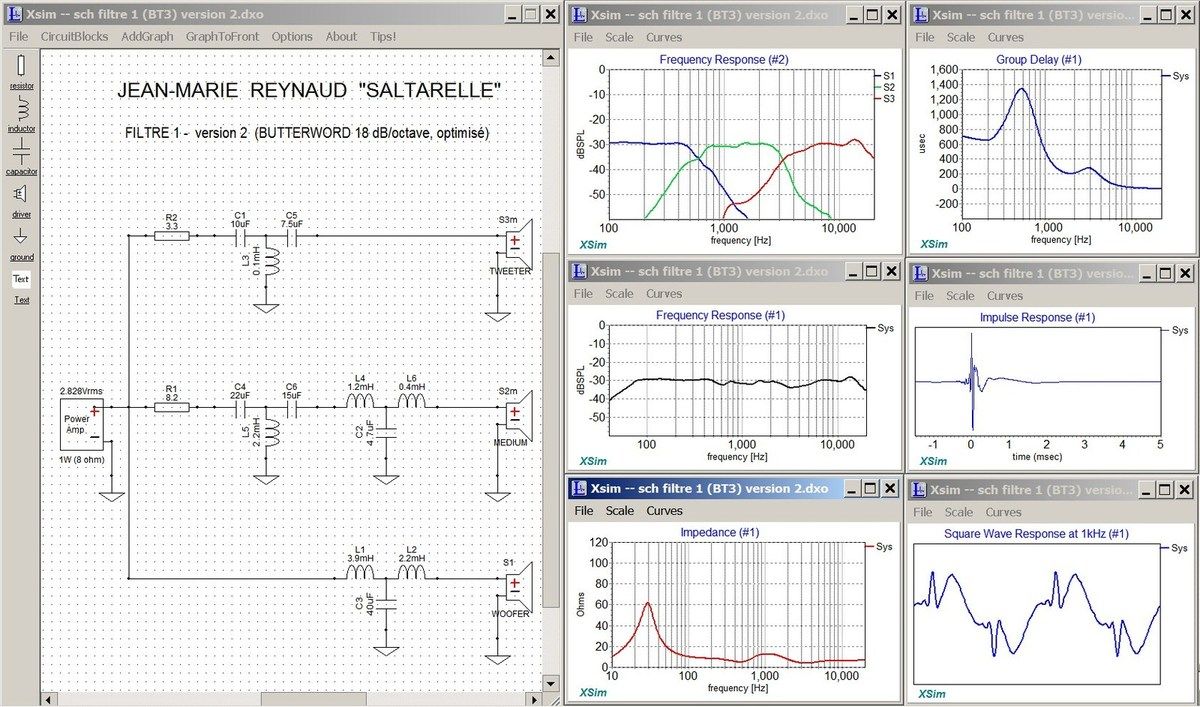This screenshot has height=707, width=1200.
Task: Open Scale menu in Frequency Response (#1) window
Action: tap(619, 294)
